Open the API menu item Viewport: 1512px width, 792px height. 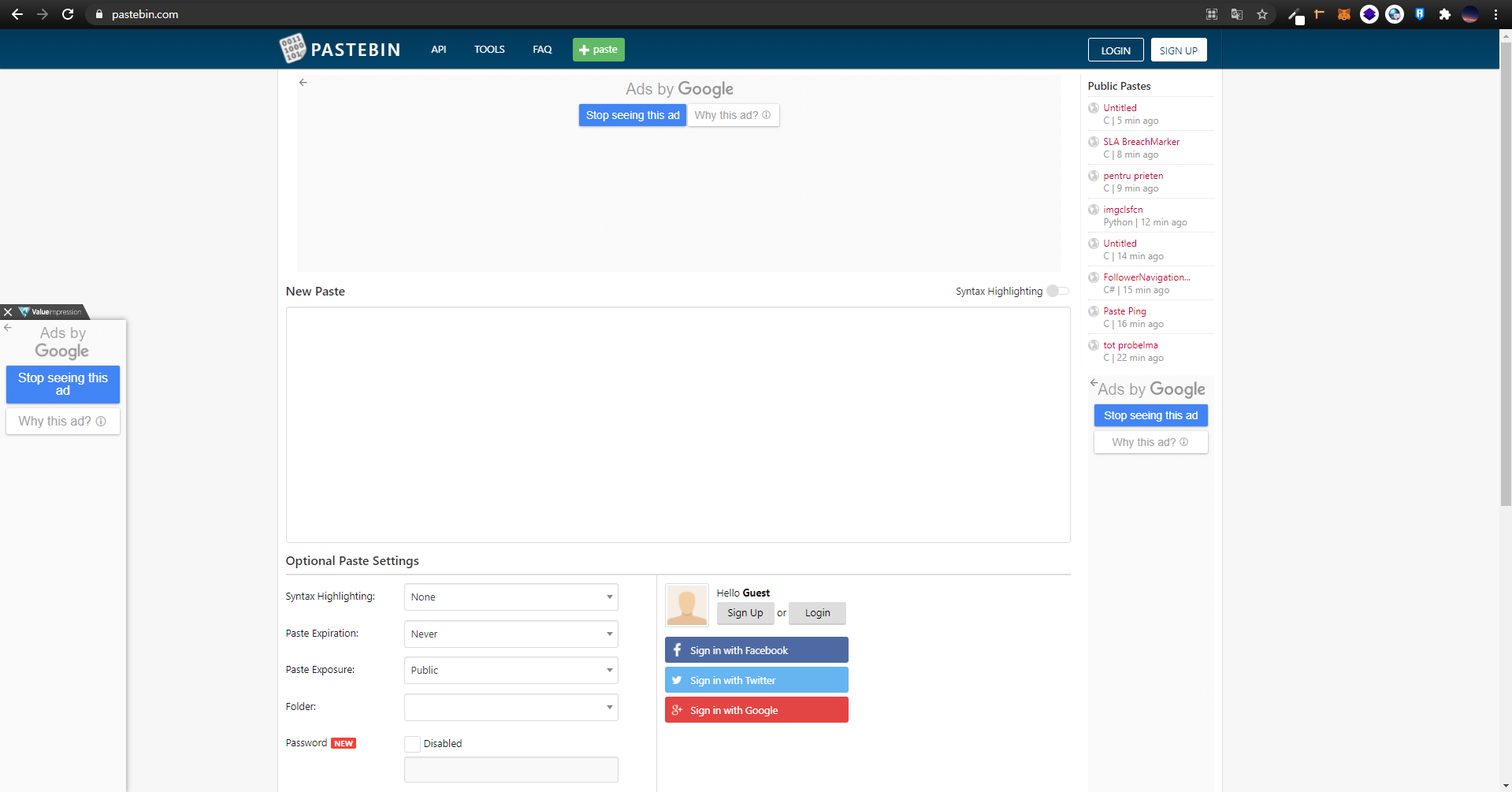point(439,49)
